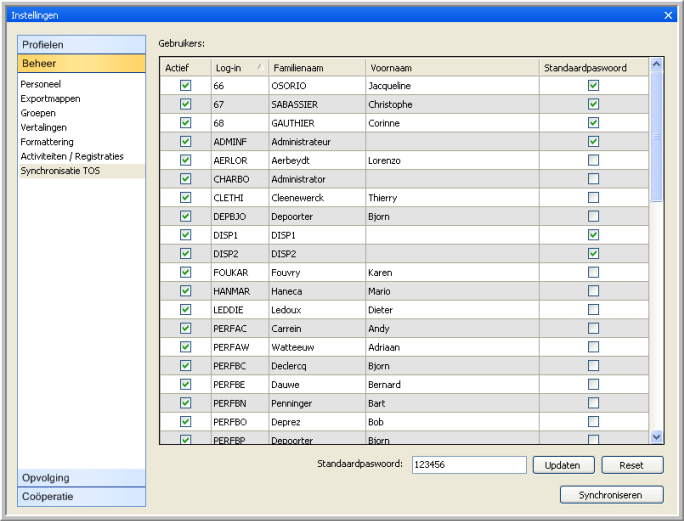
Task: Close the Instellingen window
Action: tap(668, 15)
